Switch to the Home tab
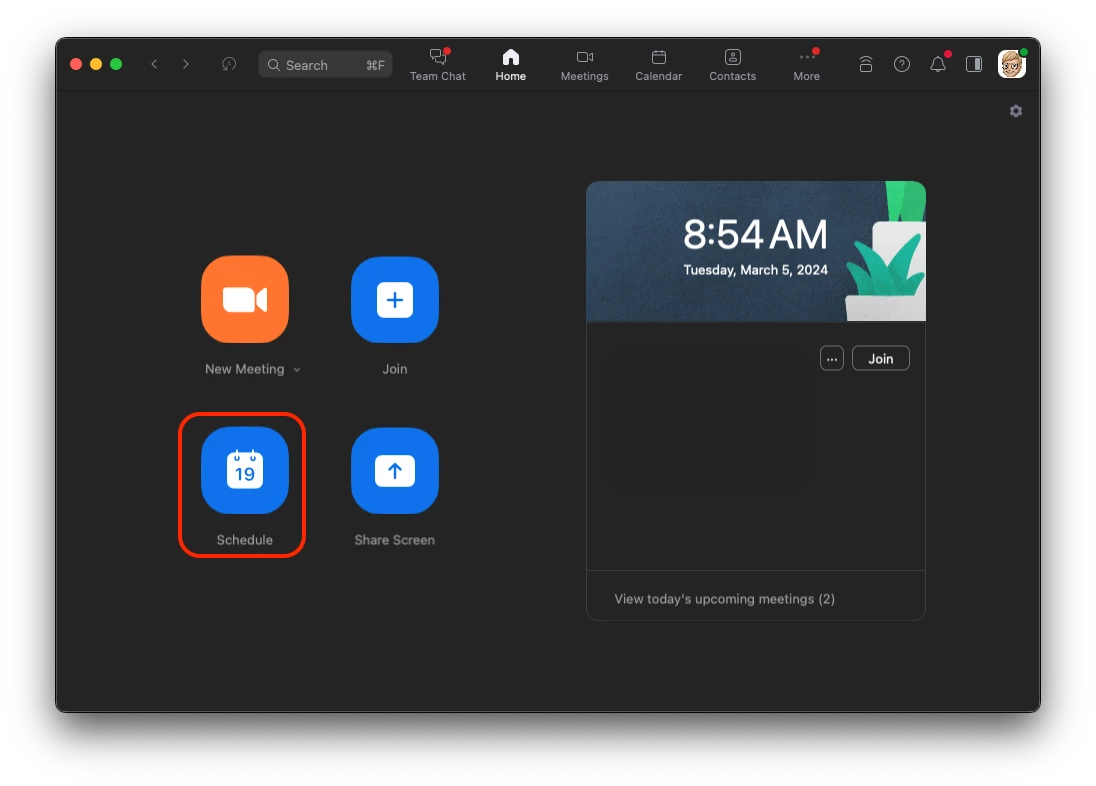Image resolution: width=1096 pixels, height=786 pixels. 511,64
